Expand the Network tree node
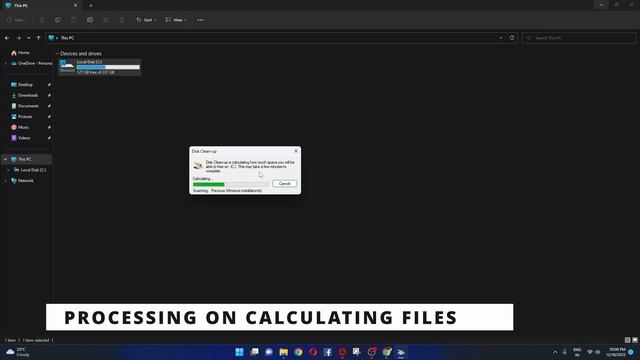Viewport: 640px width, 360px height. click(x=6, y=180)
